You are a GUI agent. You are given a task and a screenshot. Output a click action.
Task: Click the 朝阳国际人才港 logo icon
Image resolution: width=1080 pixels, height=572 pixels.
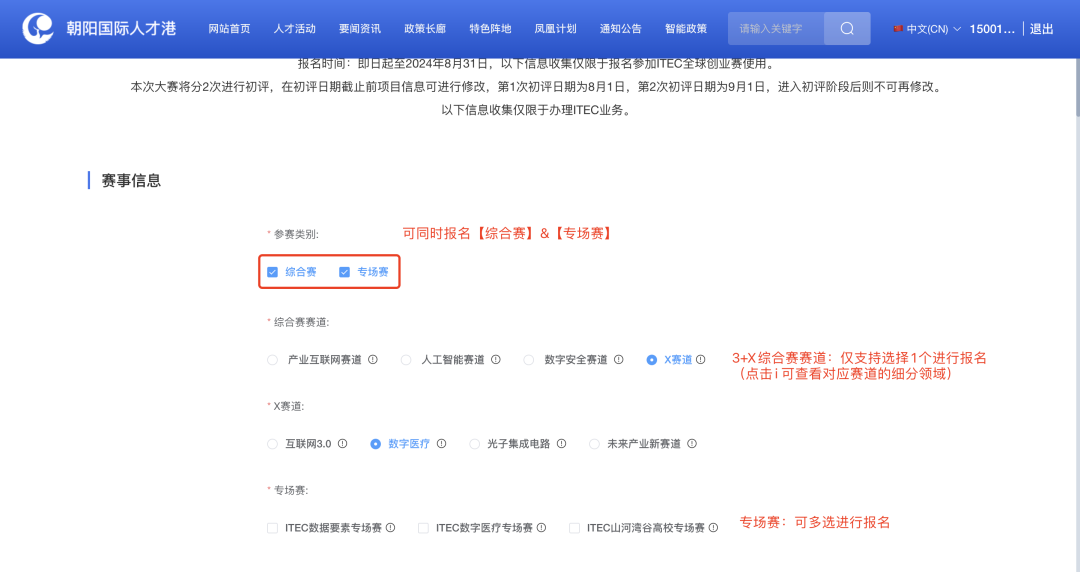coord(40,29)
